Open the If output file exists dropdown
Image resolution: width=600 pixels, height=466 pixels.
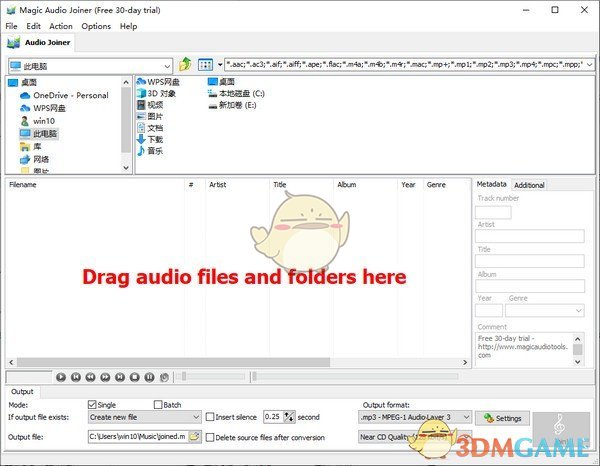[x=145, y=417]
